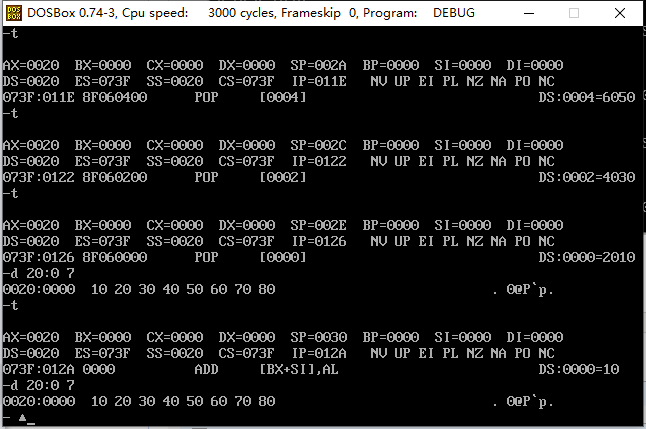The width and height of the screenshot is (646, 429).
Task: Click the instruction pointer 'IP=0126'
Action: coord(319,241)
